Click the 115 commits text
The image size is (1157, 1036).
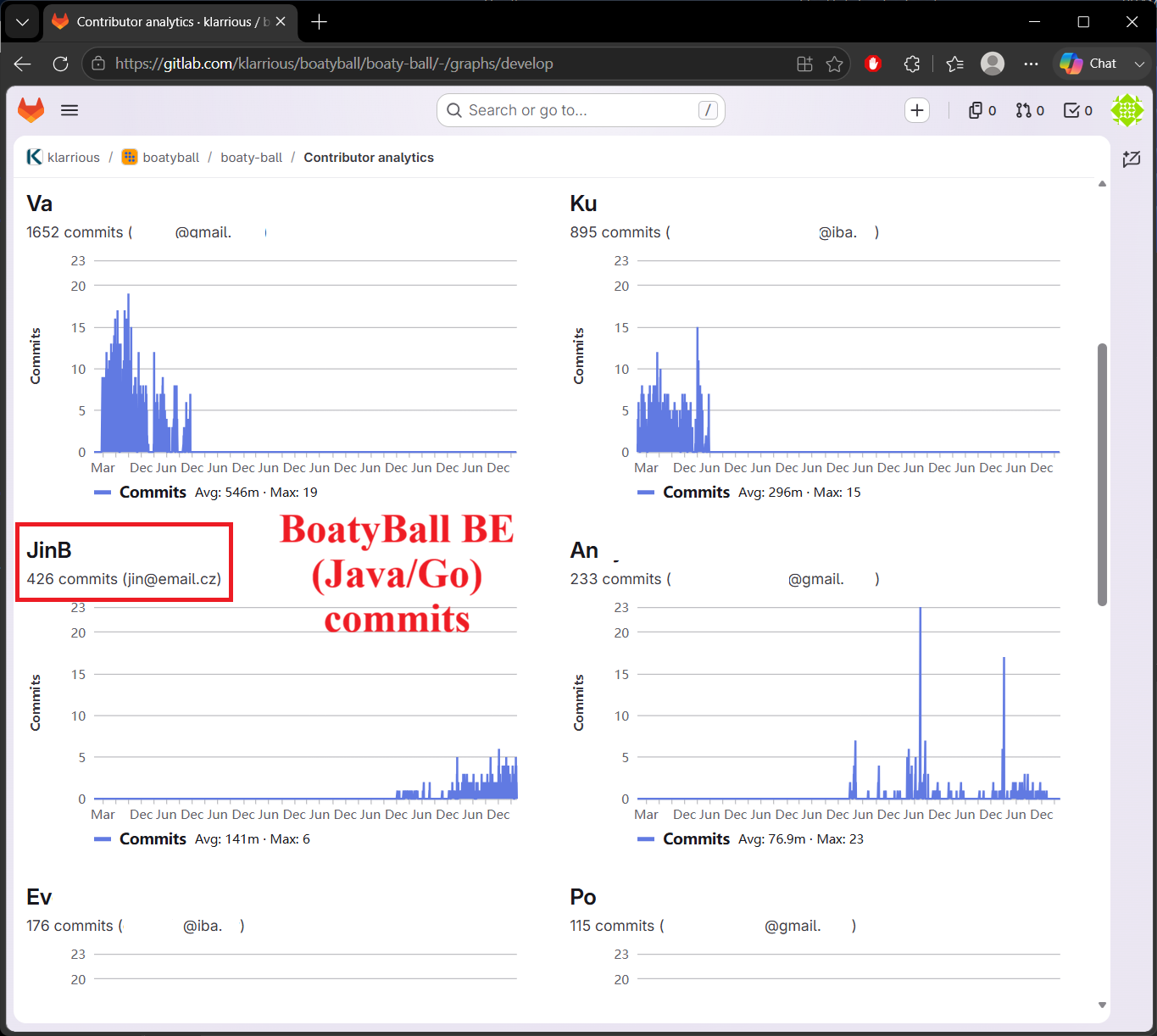(613, 926)
